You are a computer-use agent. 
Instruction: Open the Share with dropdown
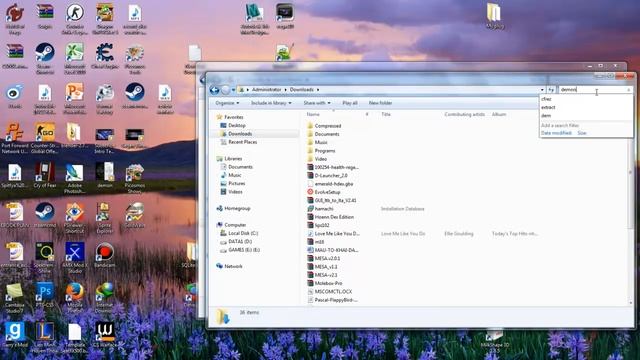317,103
